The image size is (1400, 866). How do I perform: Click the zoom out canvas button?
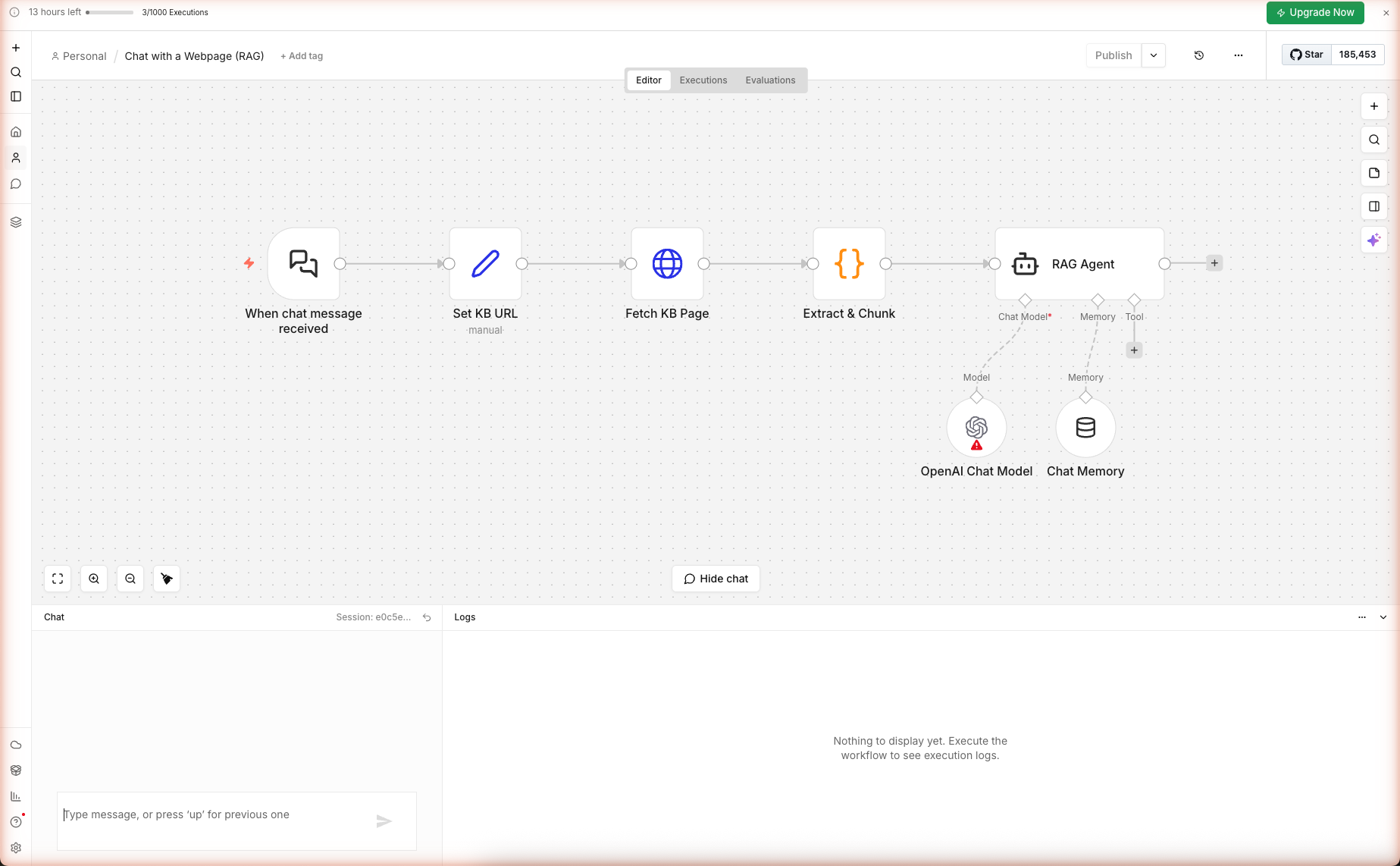[x=130, y=579]
